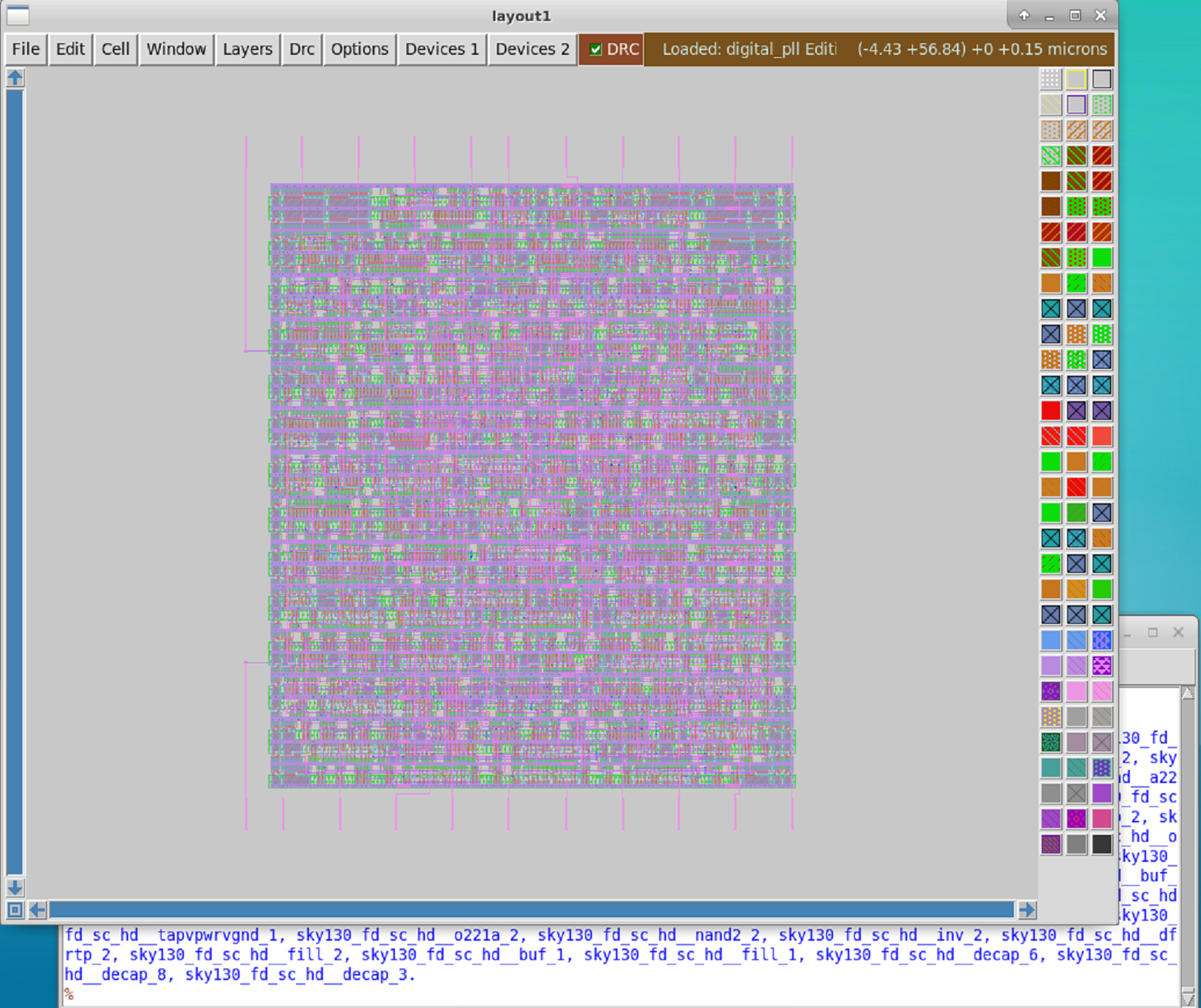Open the Edit menu

70,49
